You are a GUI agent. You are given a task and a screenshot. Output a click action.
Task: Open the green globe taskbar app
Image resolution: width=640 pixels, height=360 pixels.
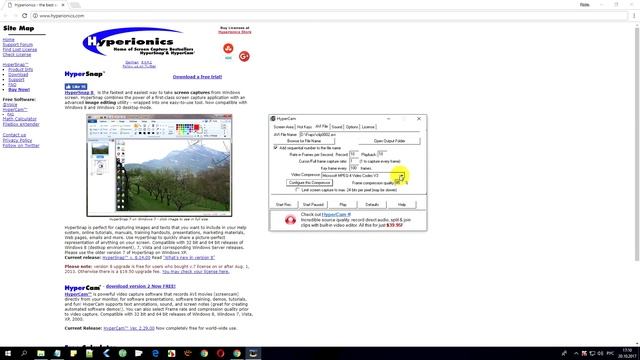click(122, 353)
